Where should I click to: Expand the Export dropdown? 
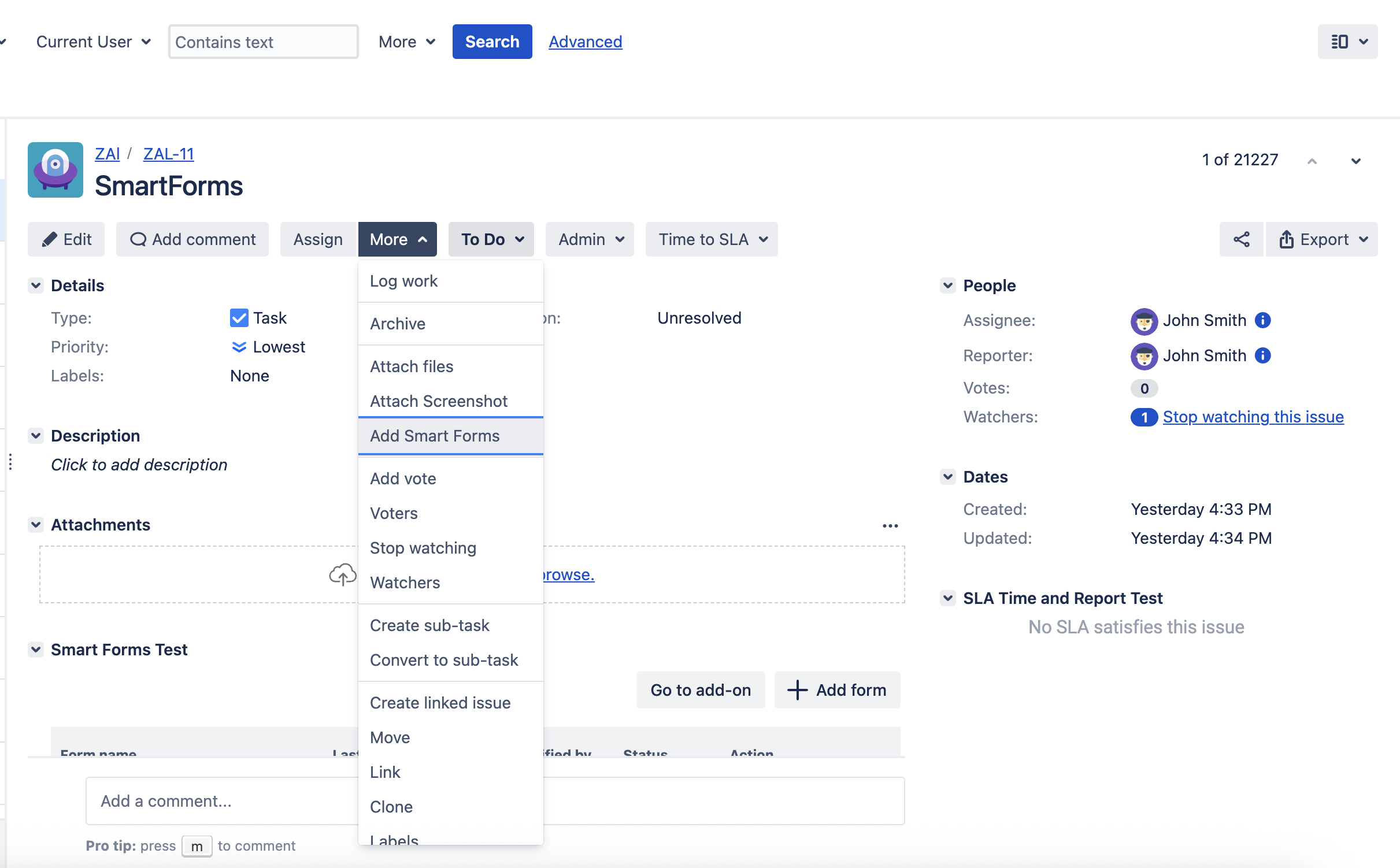click(1322, 239)
